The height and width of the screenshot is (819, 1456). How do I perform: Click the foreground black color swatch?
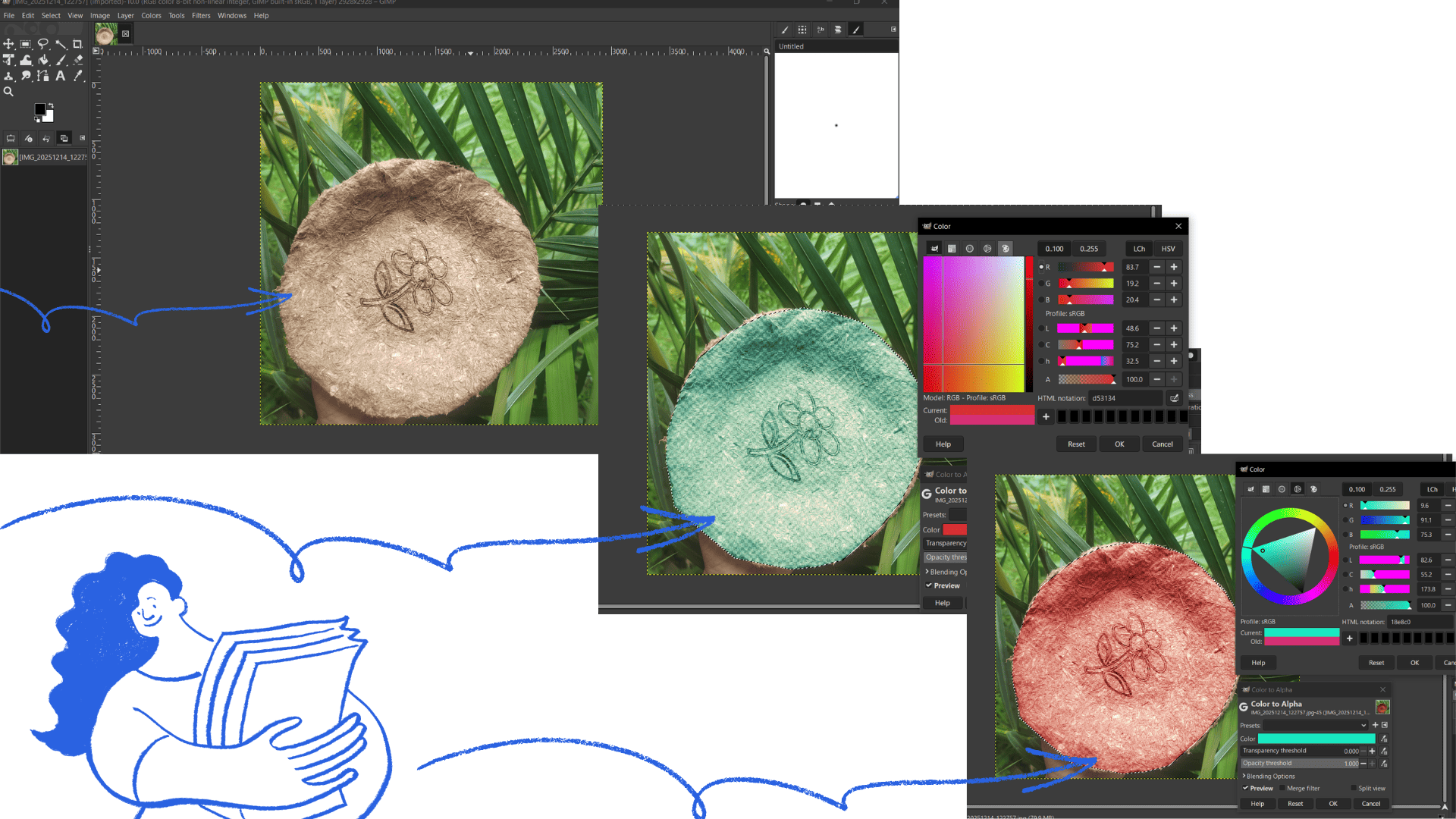click(39, 109)
